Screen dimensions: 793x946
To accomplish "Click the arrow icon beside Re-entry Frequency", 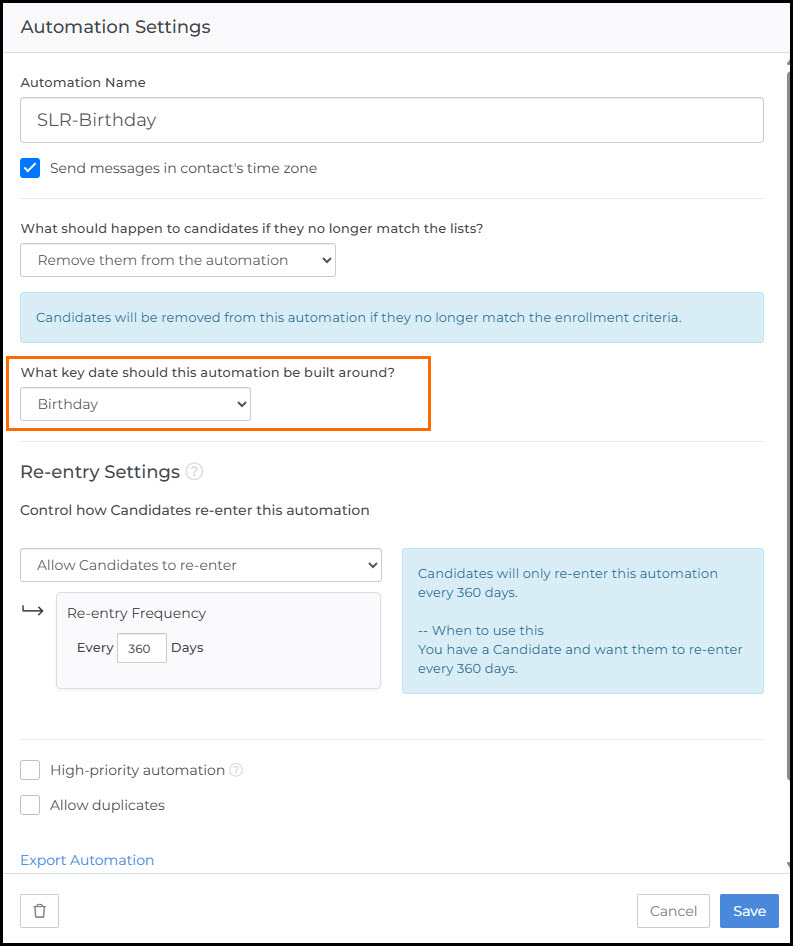I will pos(32,610).
